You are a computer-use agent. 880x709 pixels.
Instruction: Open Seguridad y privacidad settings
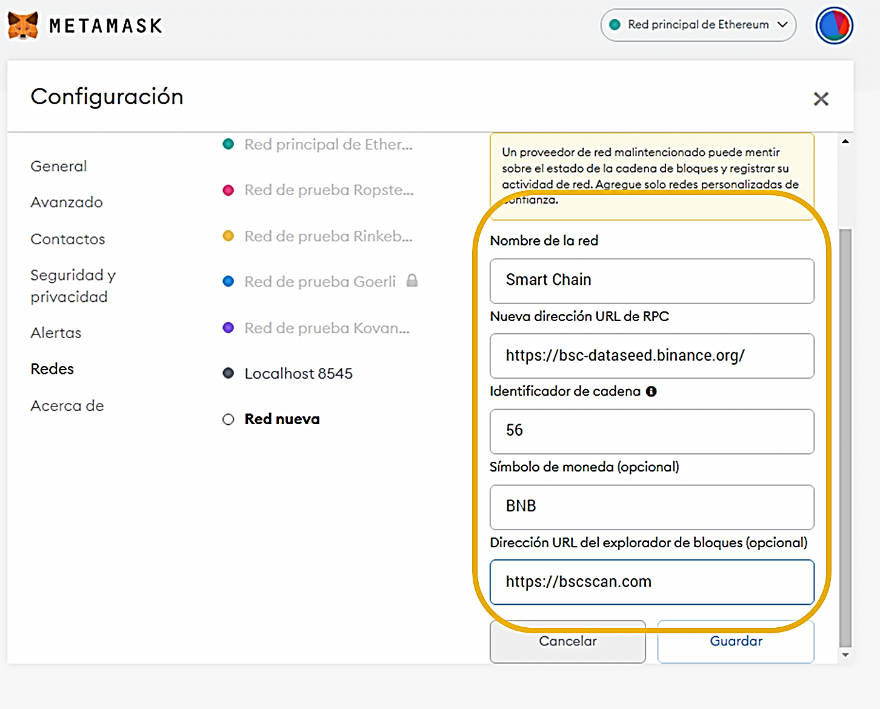click(x=73, y=286)
